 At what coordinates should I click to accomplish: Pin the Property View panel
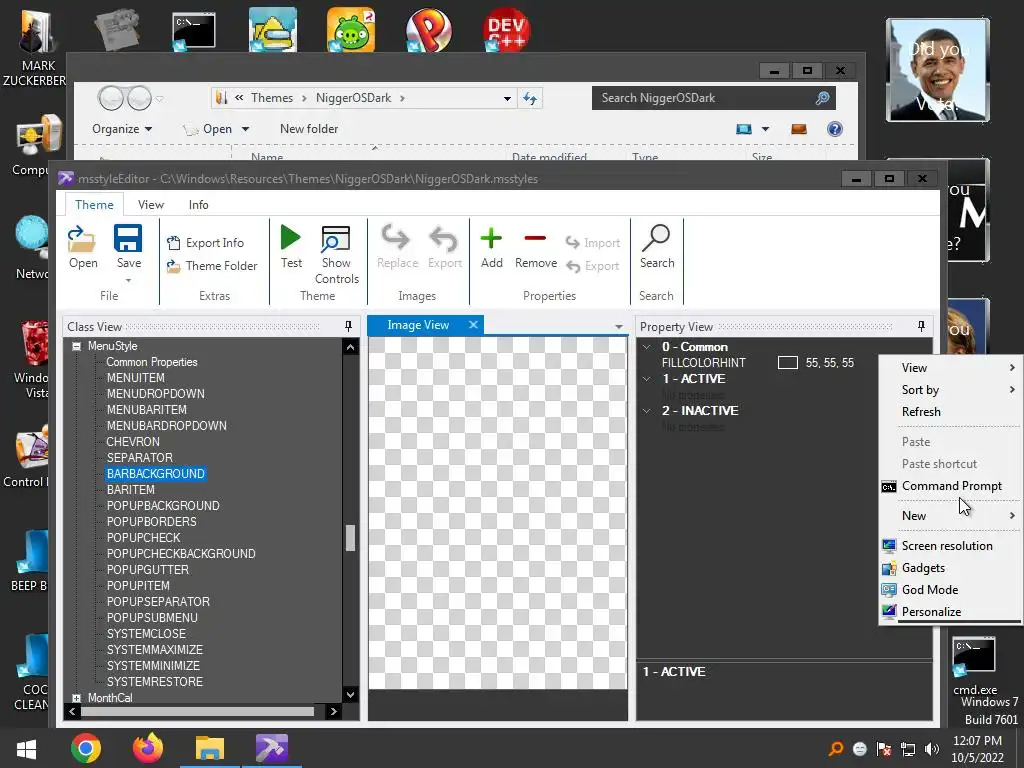pos(921,326)
